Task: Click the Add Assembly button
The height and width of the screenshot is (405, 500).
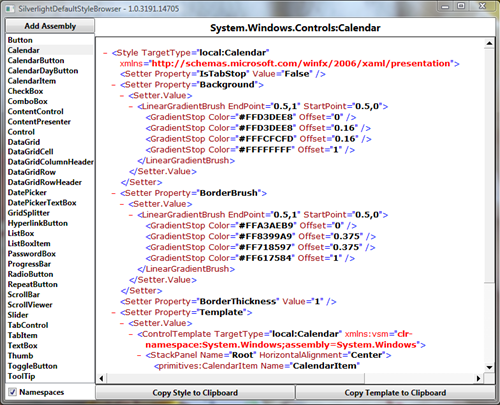Action: (50, 26)
